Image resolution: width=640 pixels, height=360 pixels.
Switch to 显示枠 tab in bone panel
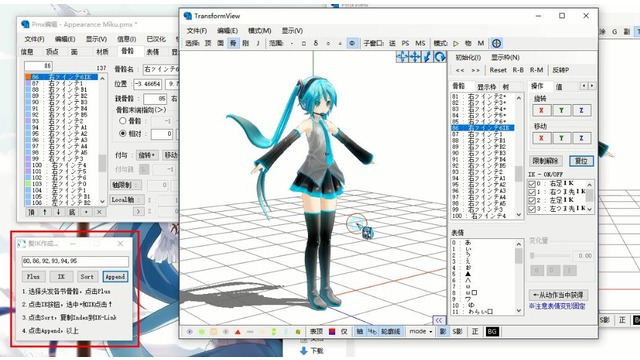487,87
